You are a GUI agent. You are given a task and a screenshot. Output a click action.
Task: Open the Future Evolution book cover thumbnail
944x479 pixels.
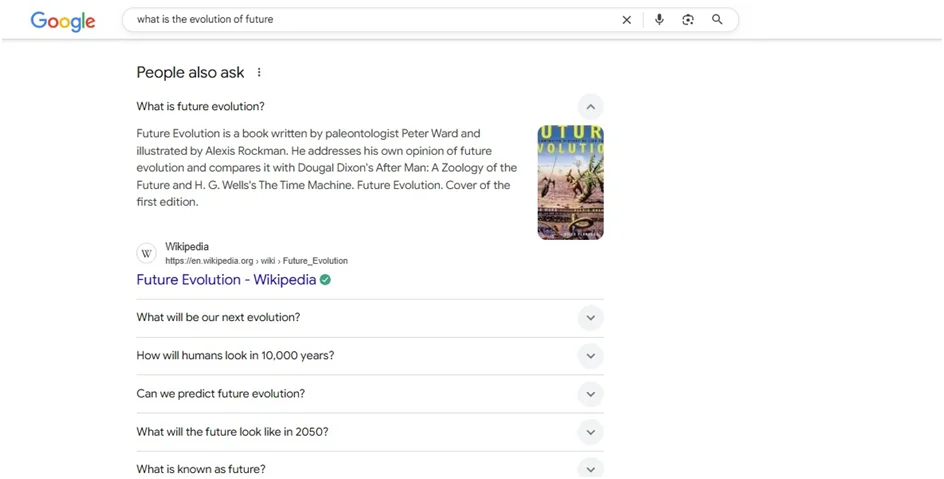tap(571, 182)
